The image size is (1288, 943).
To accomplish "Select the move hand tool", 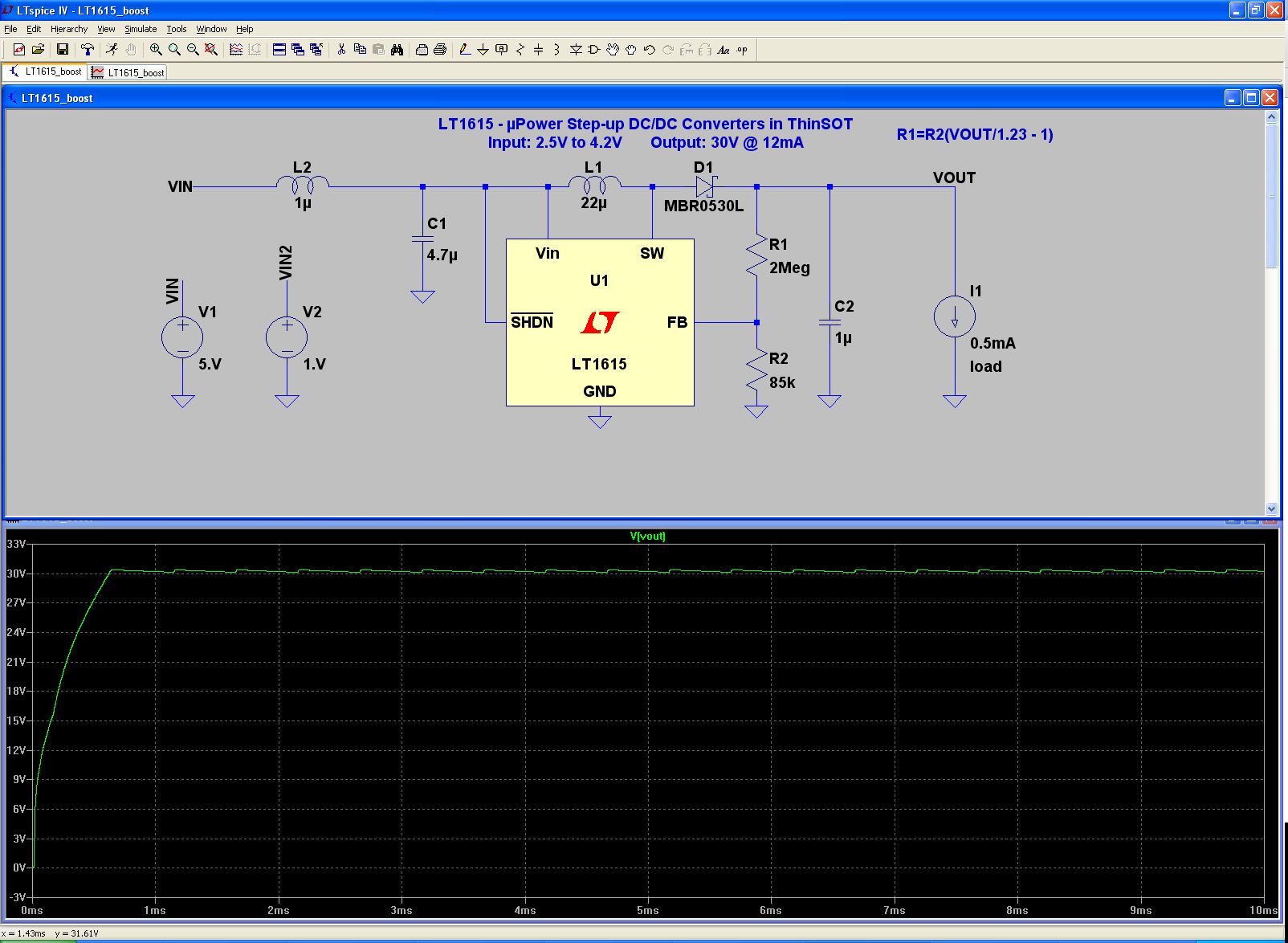I will pos(613,50).
